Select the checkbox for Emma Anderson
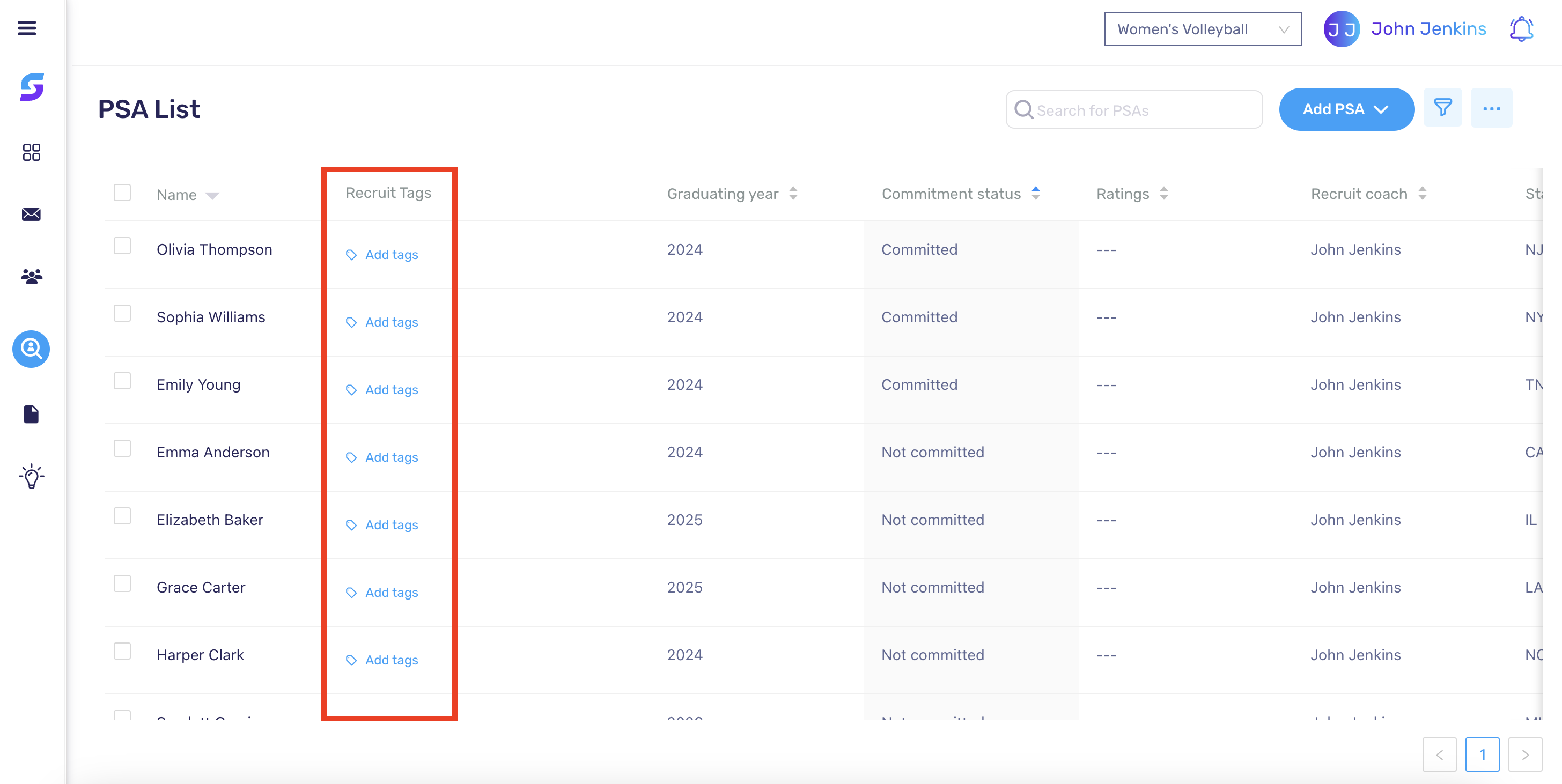This screenshot has height=784, width=1562. tap(122, 448)
